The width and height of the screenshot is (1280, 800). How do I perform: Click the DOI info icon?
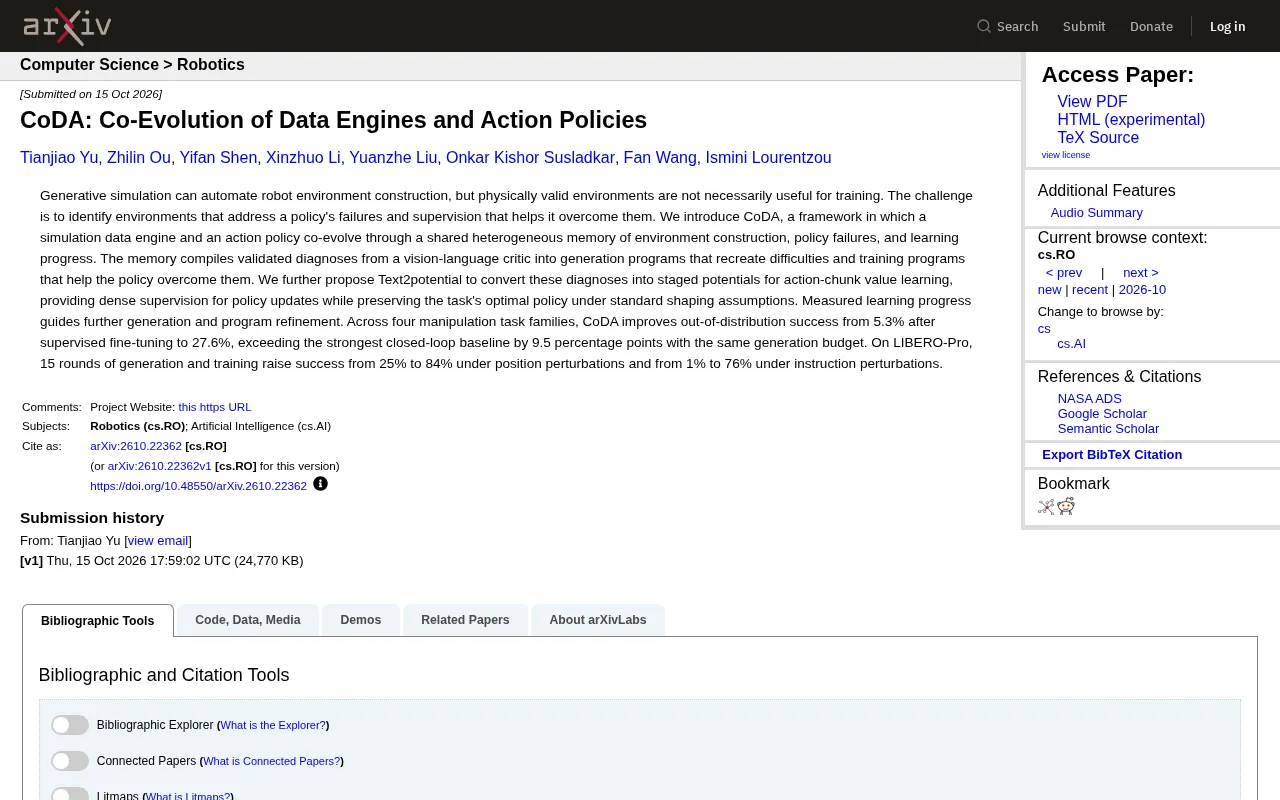[x=320, y=484]
